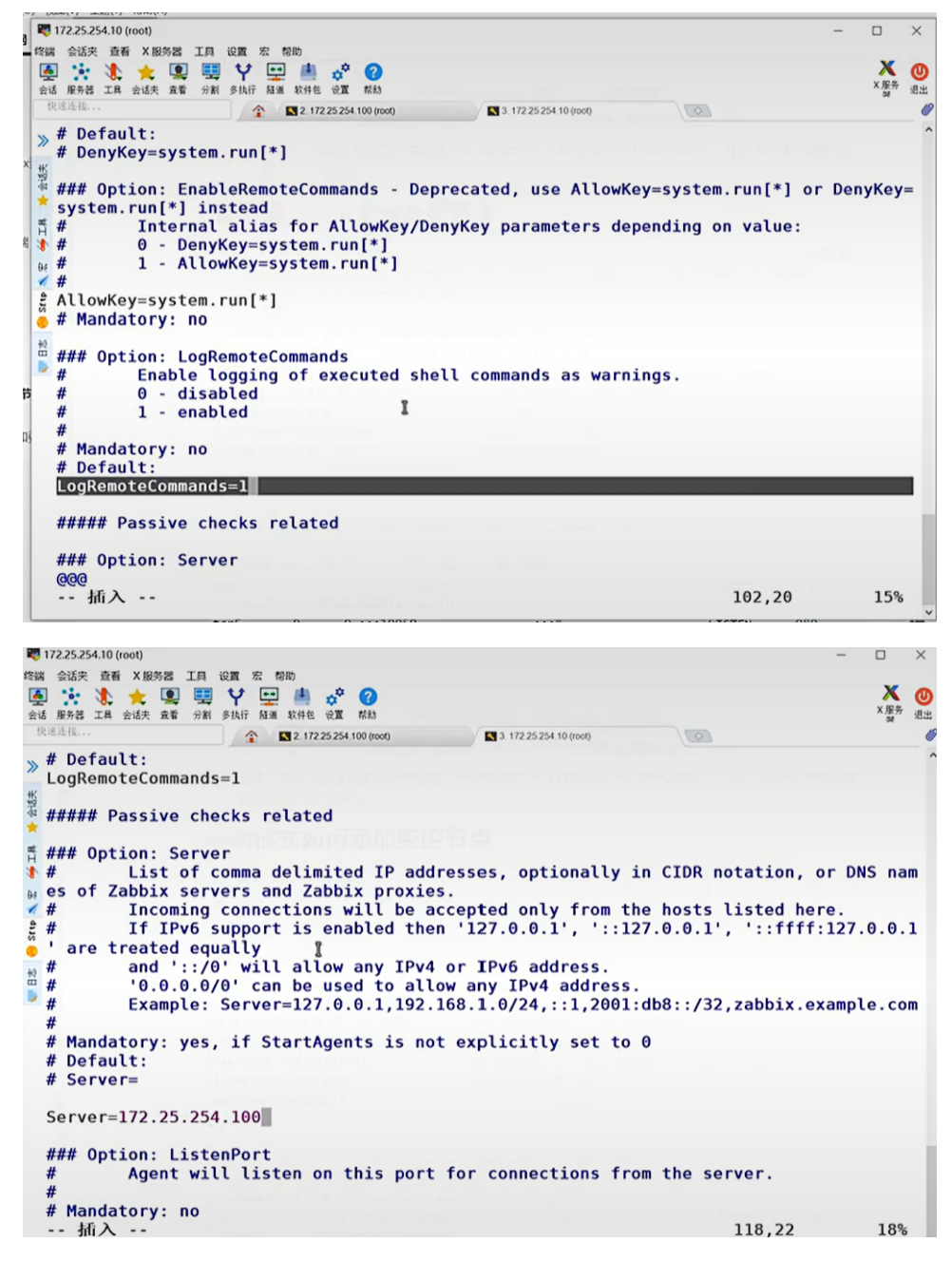The image size is (952, 1262).
Task: Click scrollbar down arrow in top window
Action: point(928,613)
